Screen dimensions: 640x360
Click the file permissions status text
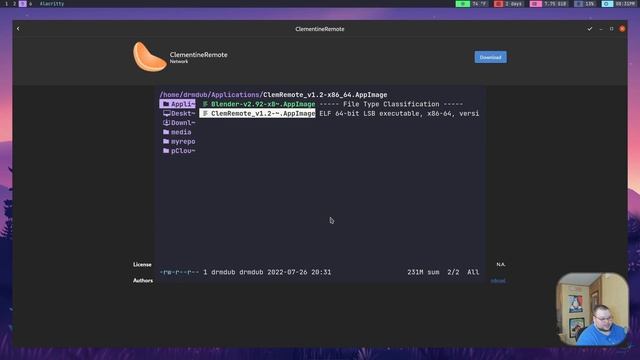179,272
